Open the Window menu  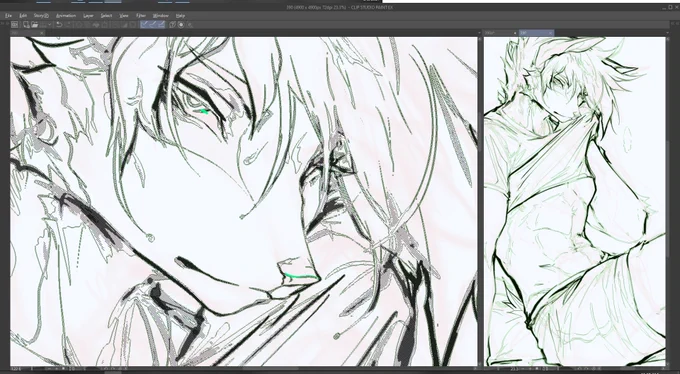160,16
